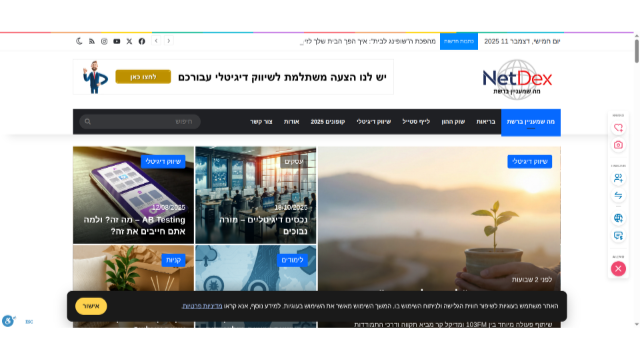640x360 pixels.
Task: Open the Facebook icon in top bar
Action: click(142, 41)
